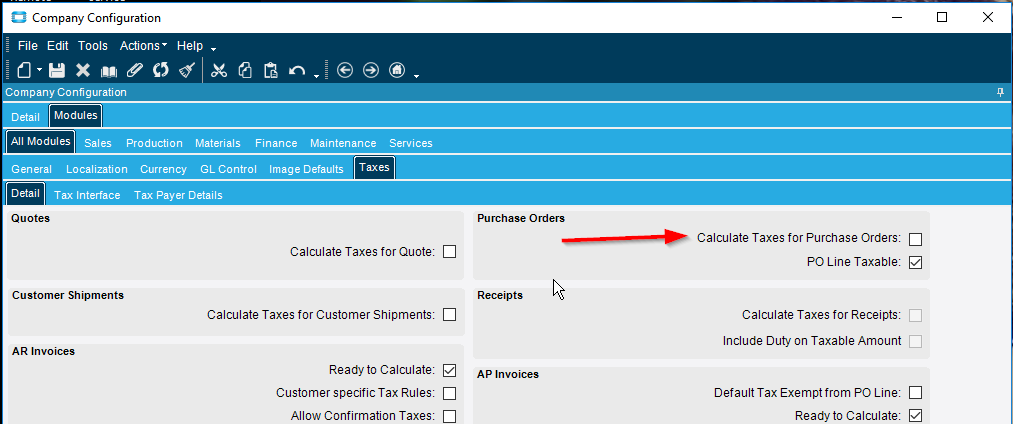The image size is (1013, 424).
Task: Enable Calculate Taxes for Customer Shipments
Action: tap(450, 315)
